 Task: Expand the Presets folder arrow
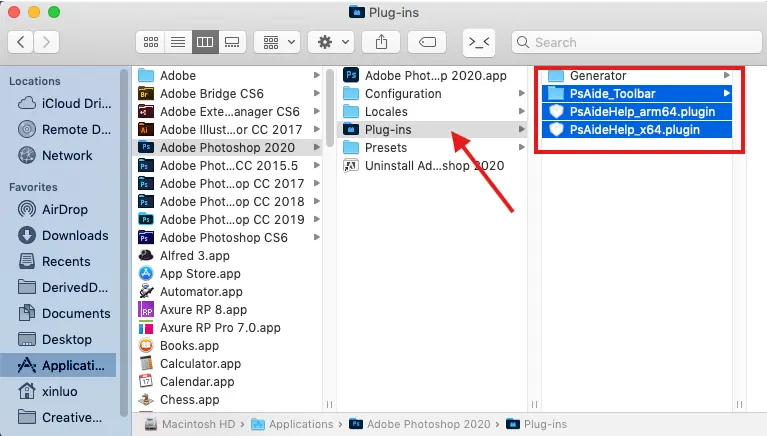[x=521, y=147]
